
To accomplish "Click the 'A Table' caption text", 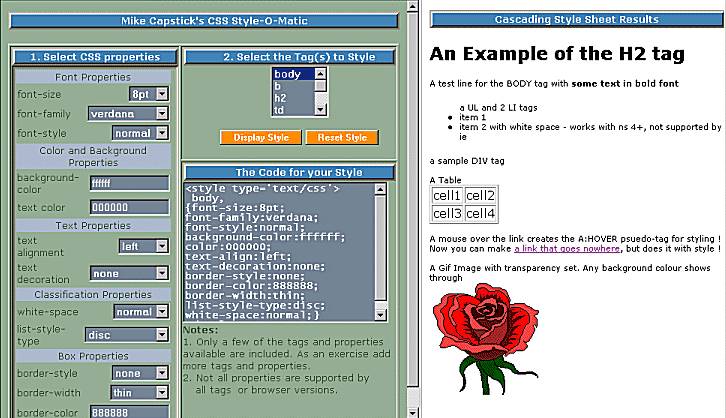I will coord(445,180).
